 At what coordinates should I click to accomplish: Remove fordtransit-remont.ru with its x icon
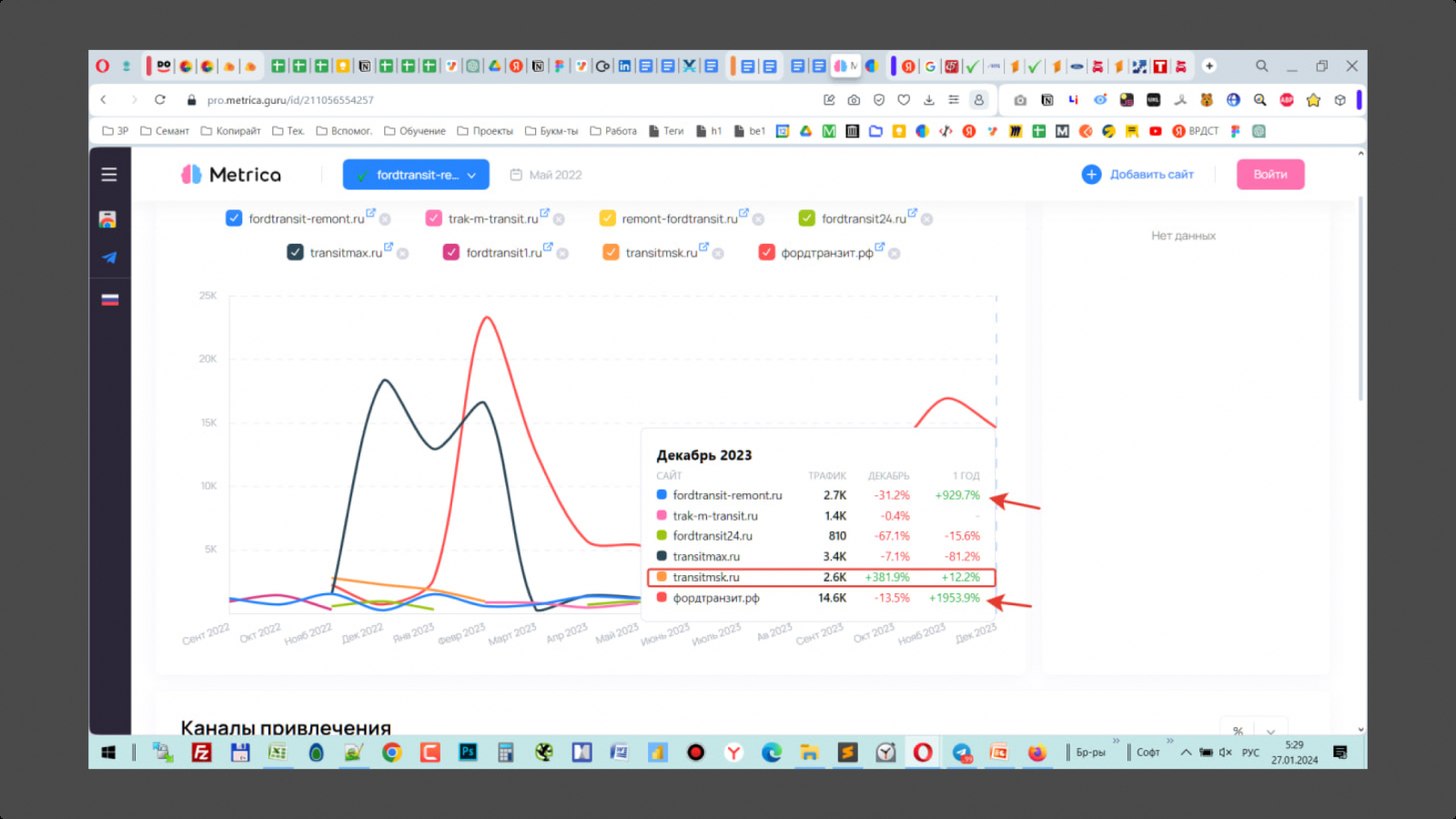[x=385, y=219]
